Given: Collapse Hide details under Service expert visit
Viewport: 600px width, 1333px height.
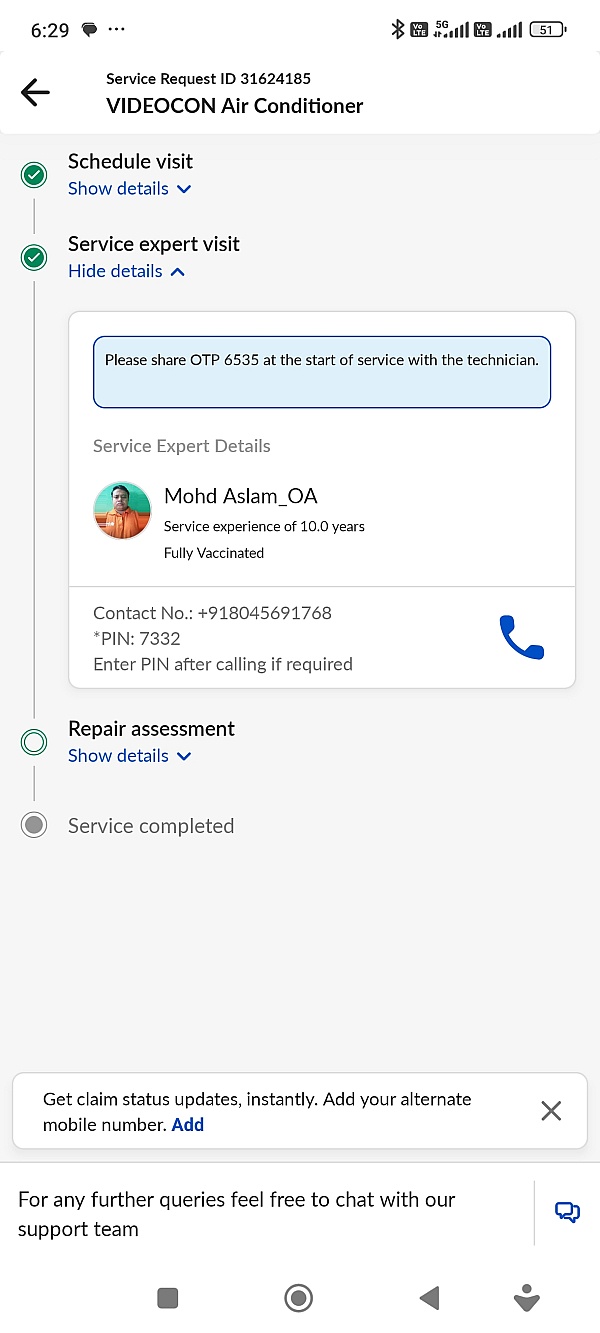Looking at the screenshot, I should pyautogui.click(x=126, y=271).
